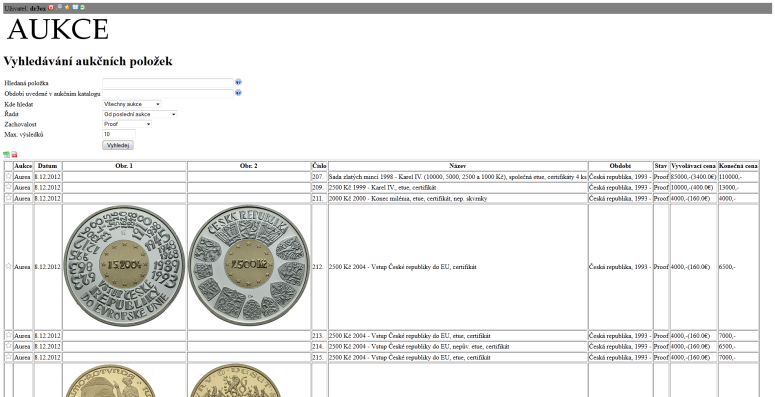Viewport: 775px width, 397px height.
Task: Export results with the green spreadsheet icon
Action: click(x=6, y=155)
